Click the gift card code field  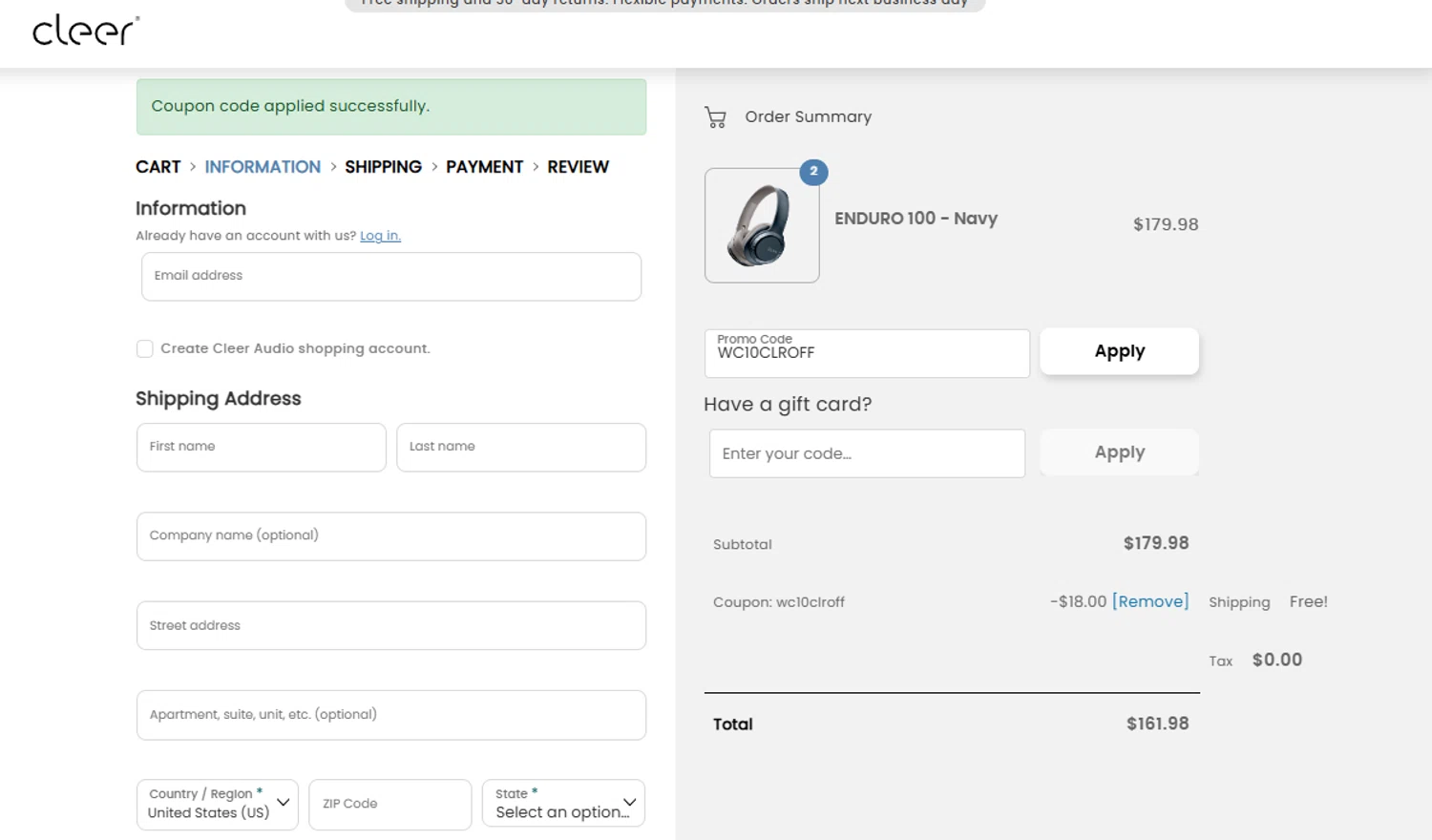[x=867, y=453]
